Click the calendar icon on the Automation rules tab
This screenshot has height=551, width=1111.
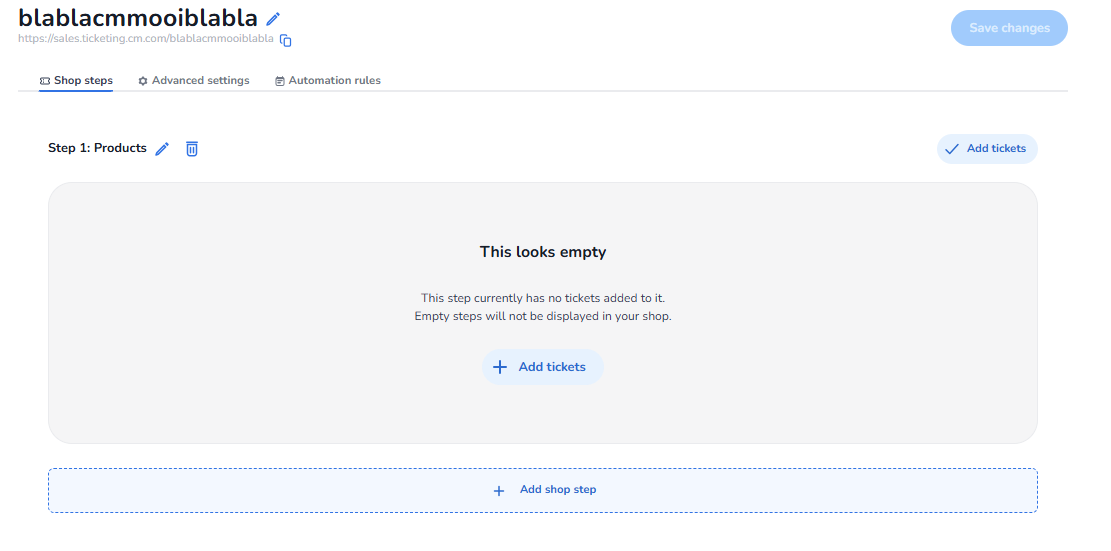(x=280, y=81)
